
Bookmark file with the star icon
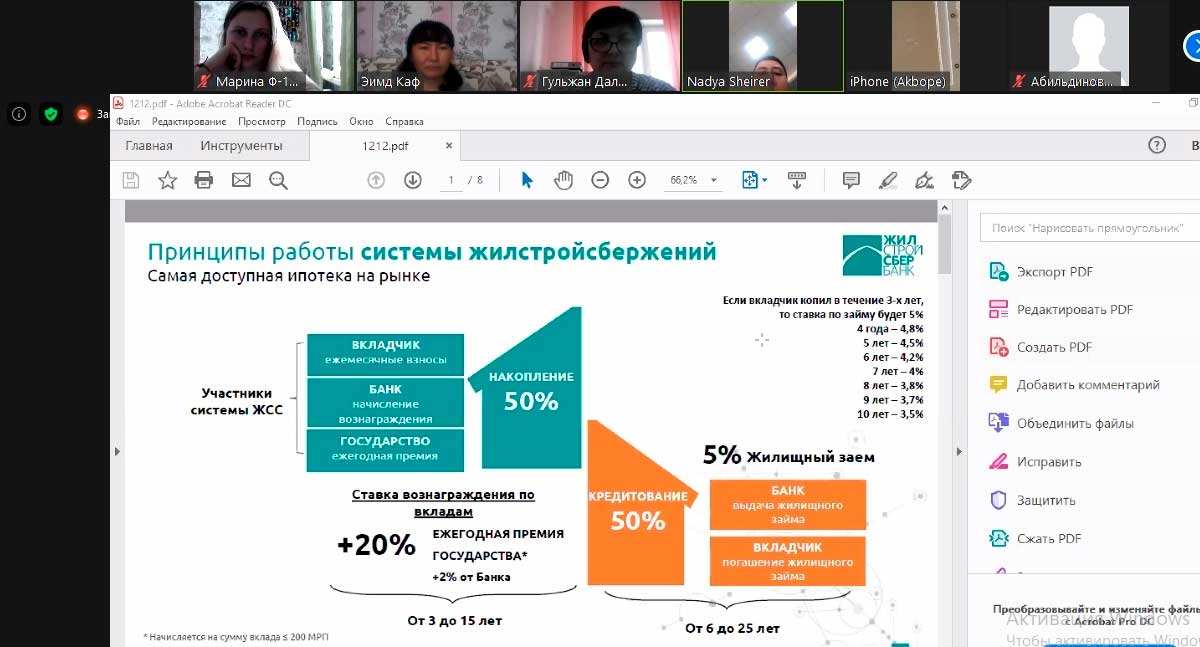tap(167, 180)
